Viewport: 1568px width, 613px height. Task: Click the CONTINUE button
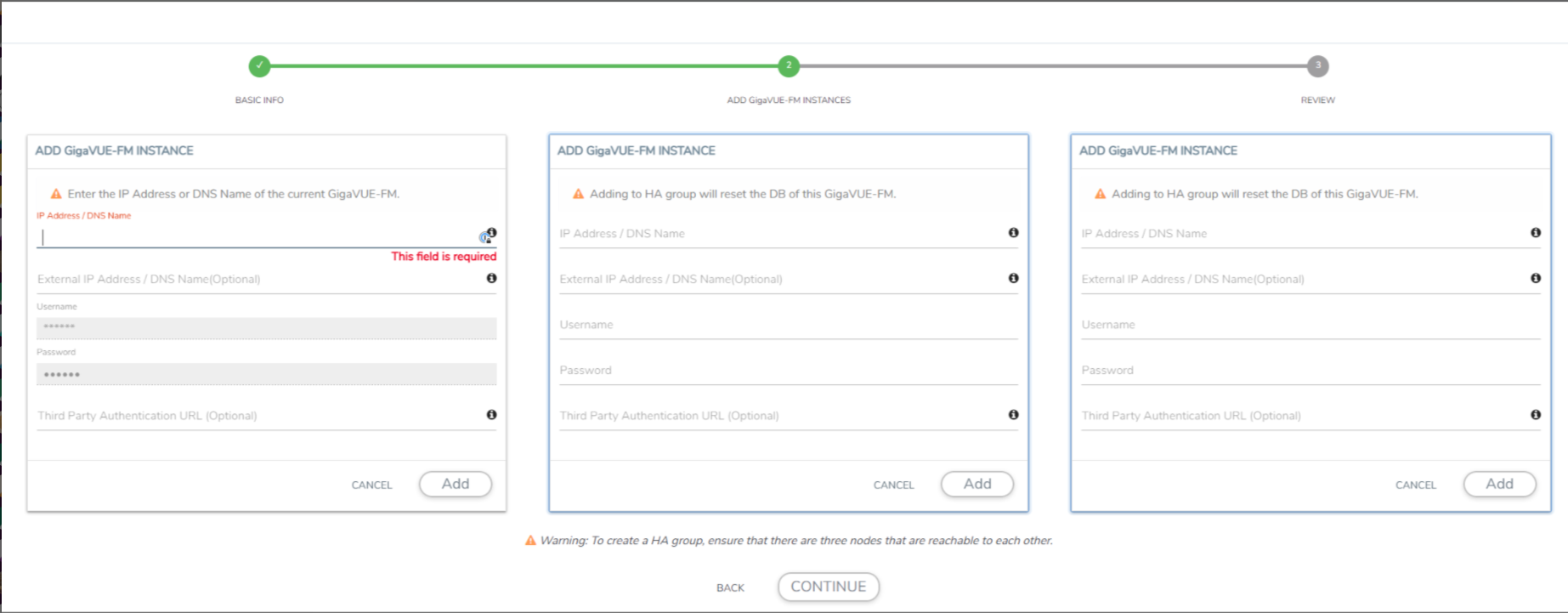829,587
